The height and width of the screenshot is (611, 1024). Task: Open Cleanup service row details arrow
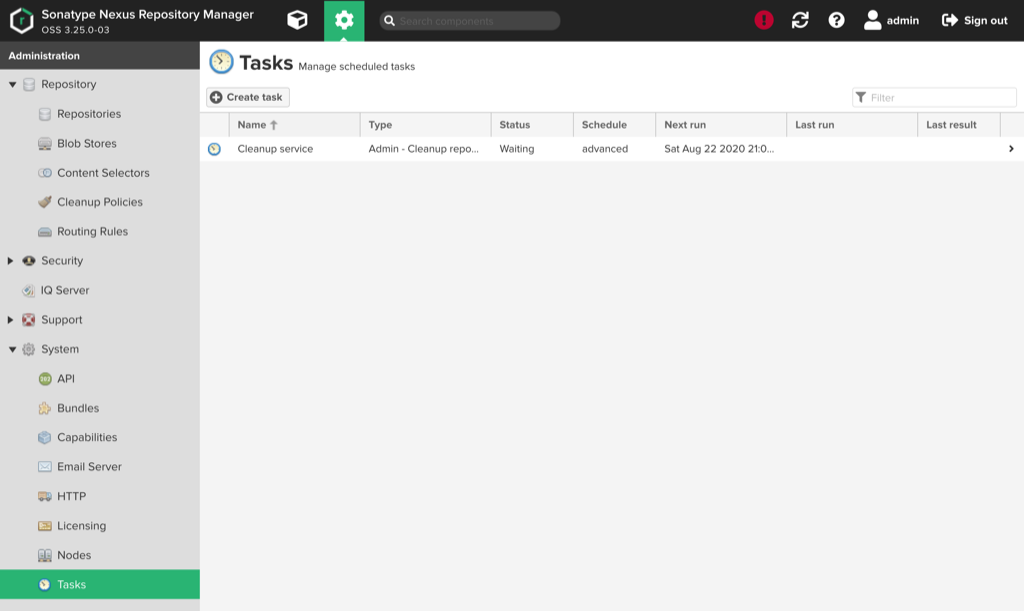click(1011, 149)
